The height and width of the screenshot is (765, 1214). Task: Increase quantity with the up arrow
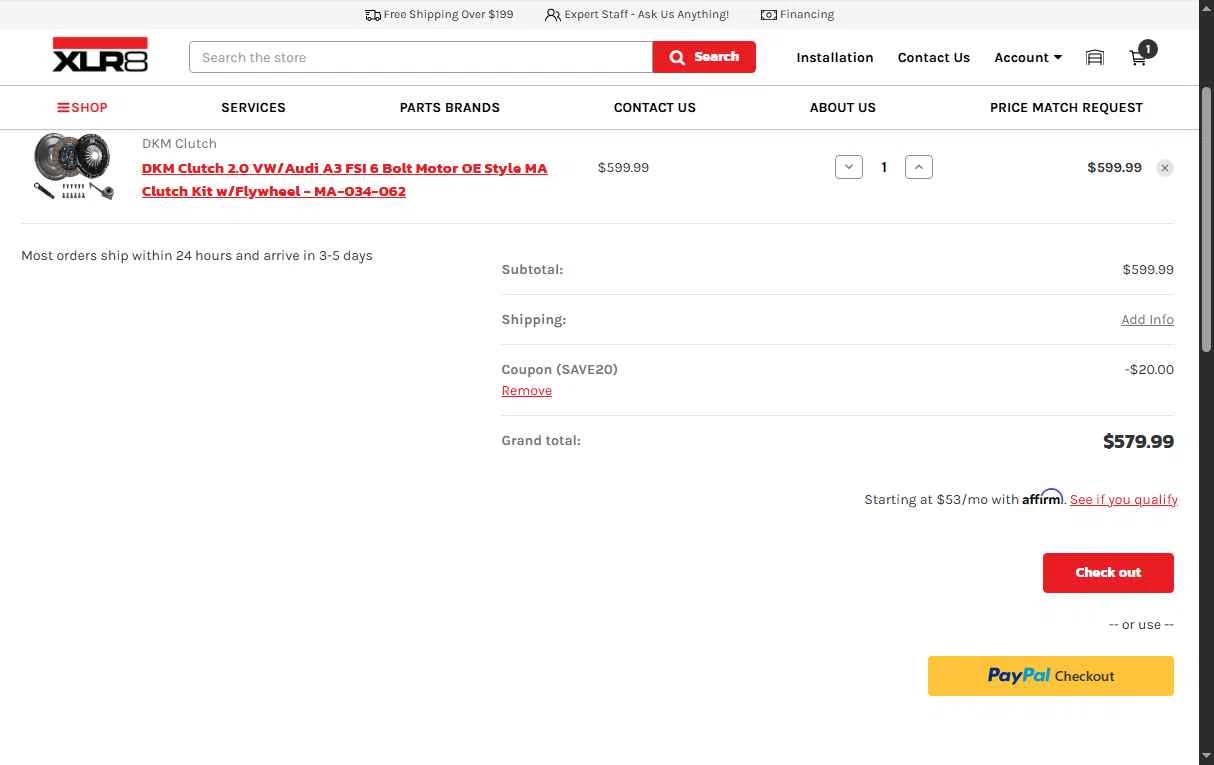[x=919, y=167]
